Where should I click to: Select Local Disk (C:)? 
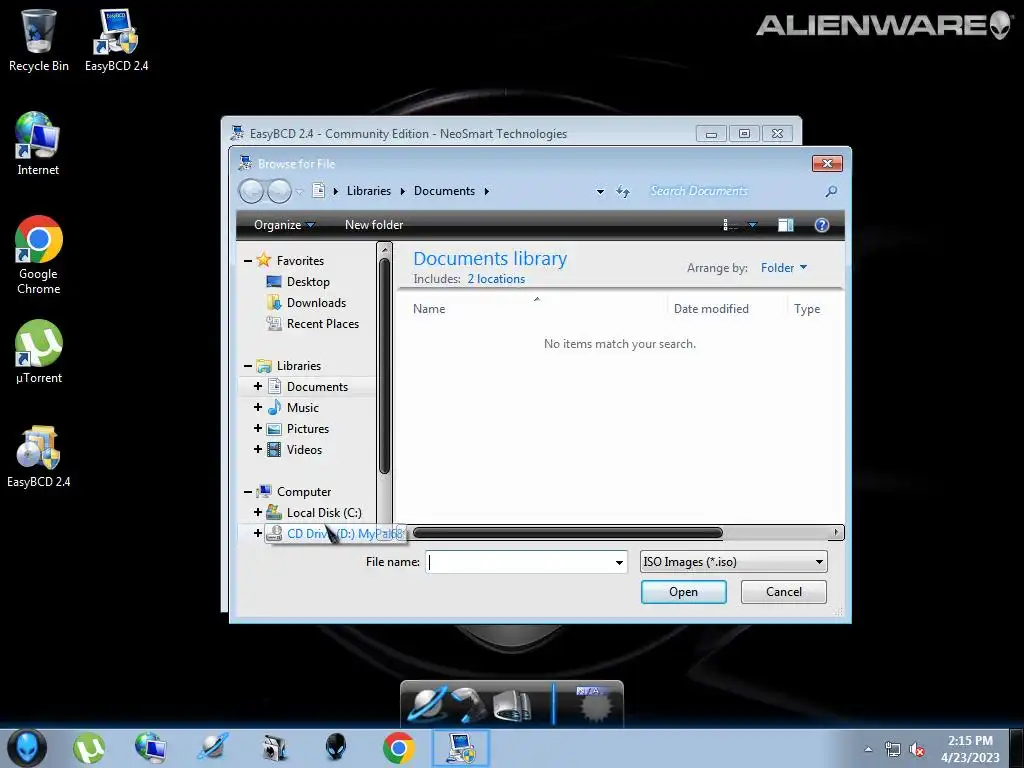tap(323, 513)
